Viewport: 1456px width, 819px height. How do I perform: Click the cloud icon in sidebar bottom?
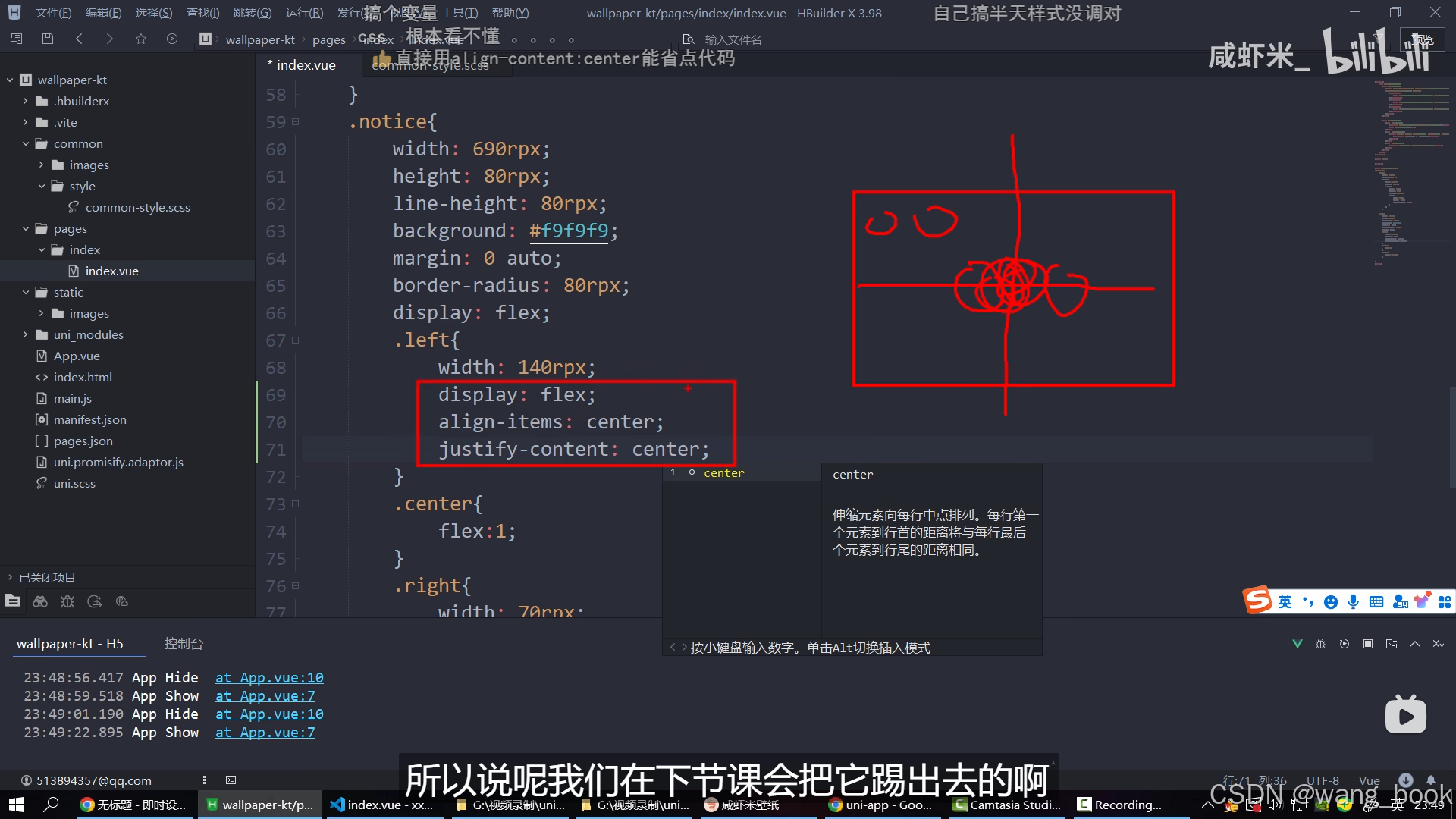coord(122,601)
